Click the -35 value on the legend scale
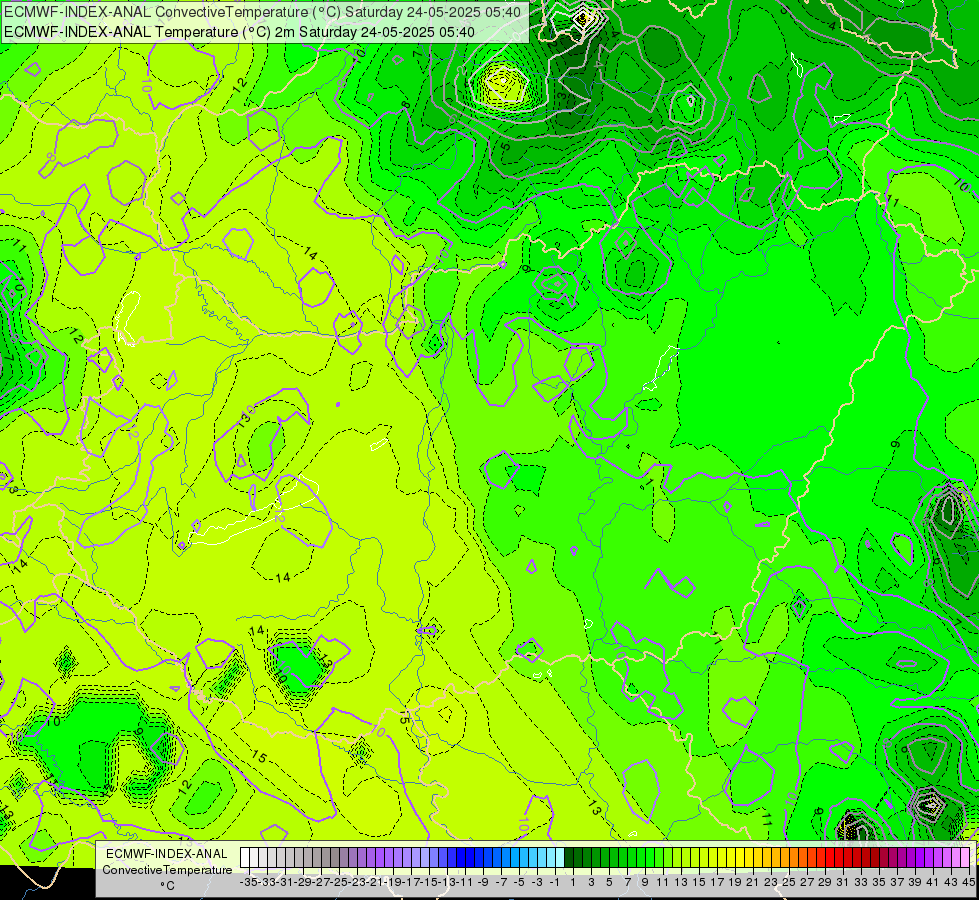The height and width of the screenshot is (900, 979). [248, 882]
